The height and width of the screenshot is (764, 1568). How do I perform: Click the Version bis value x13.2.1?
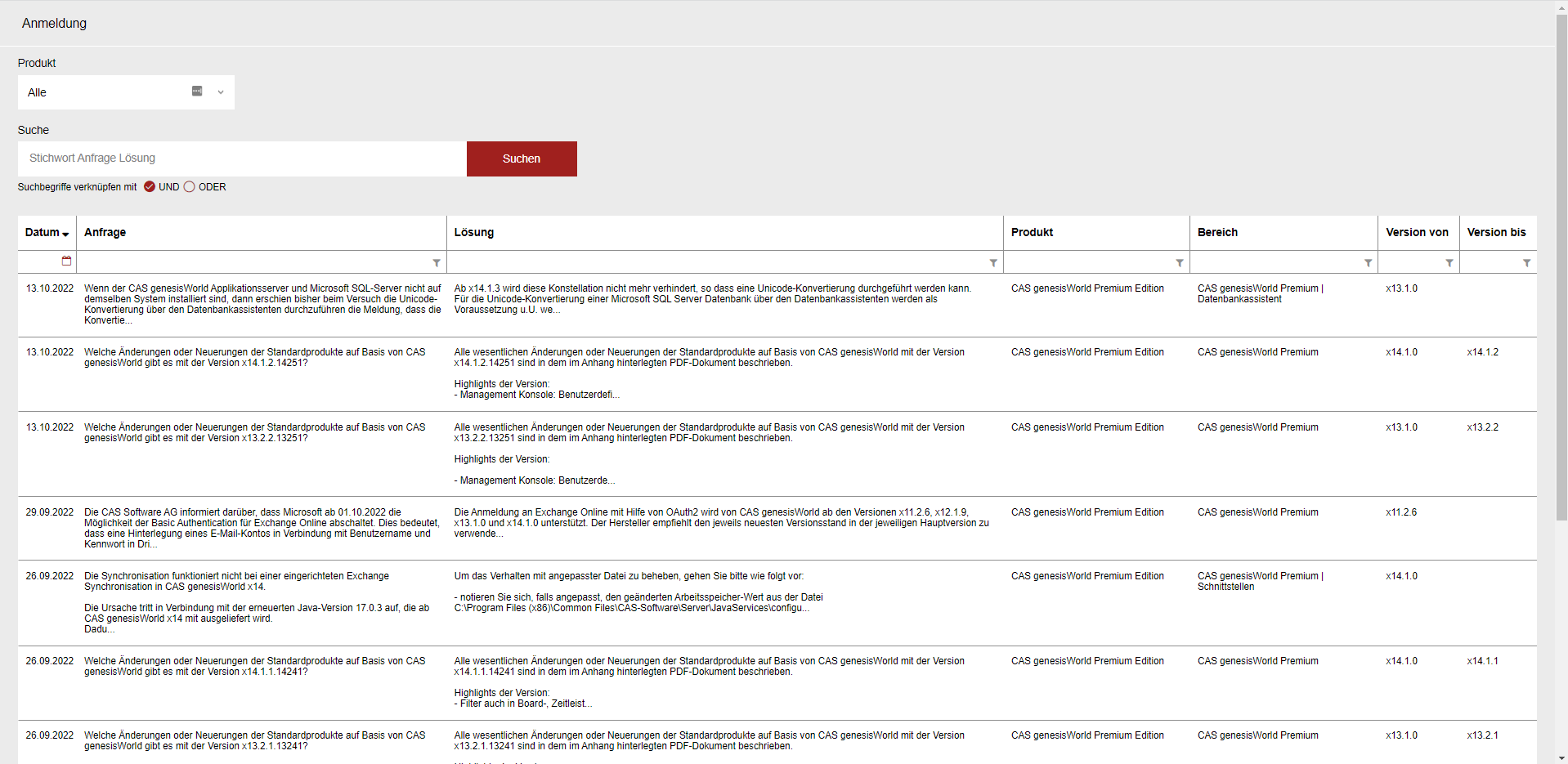[1482, 735]
